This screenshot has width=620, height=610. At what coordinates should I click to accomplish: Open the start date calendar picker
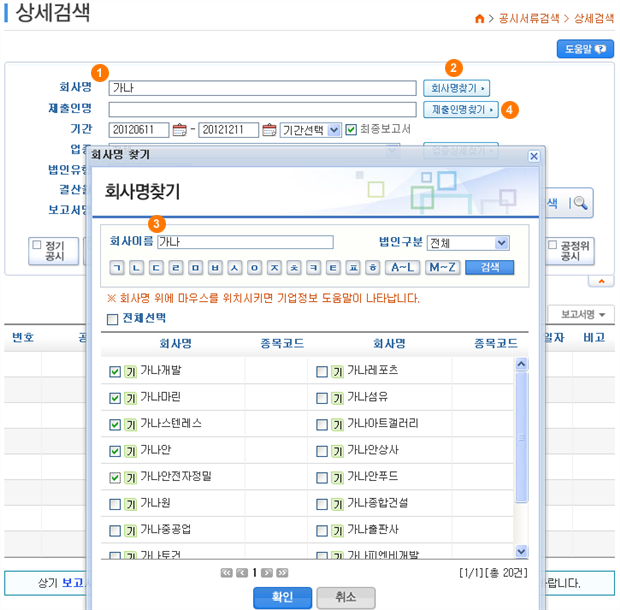[x=180, y=129]
